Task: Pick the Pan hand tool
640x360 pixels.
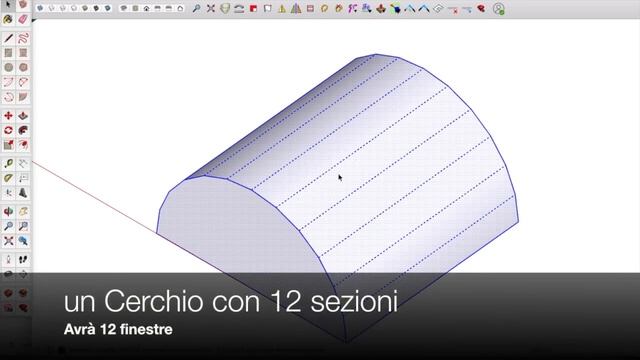Action: pos(23,211)
